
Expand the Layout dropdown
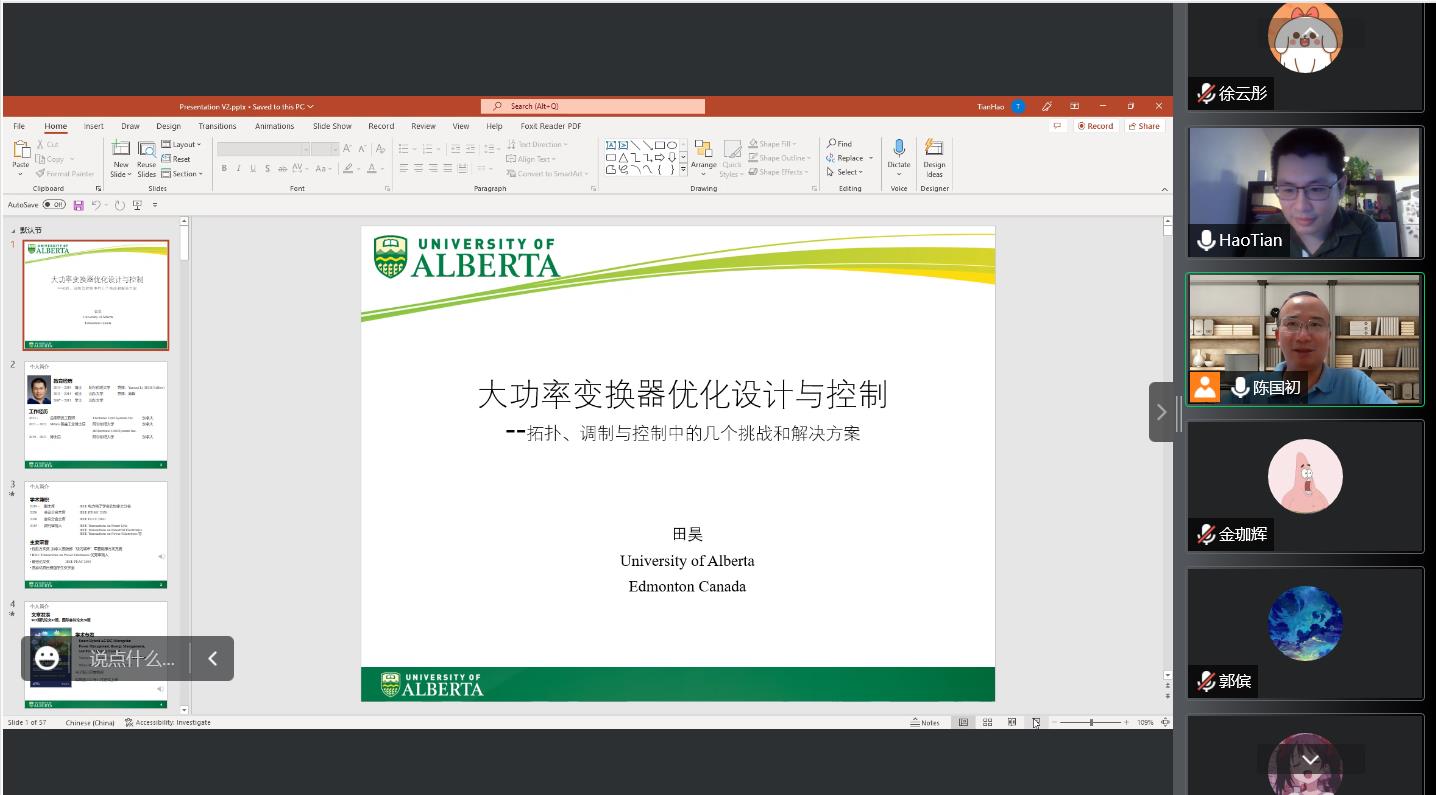[185, 144]
